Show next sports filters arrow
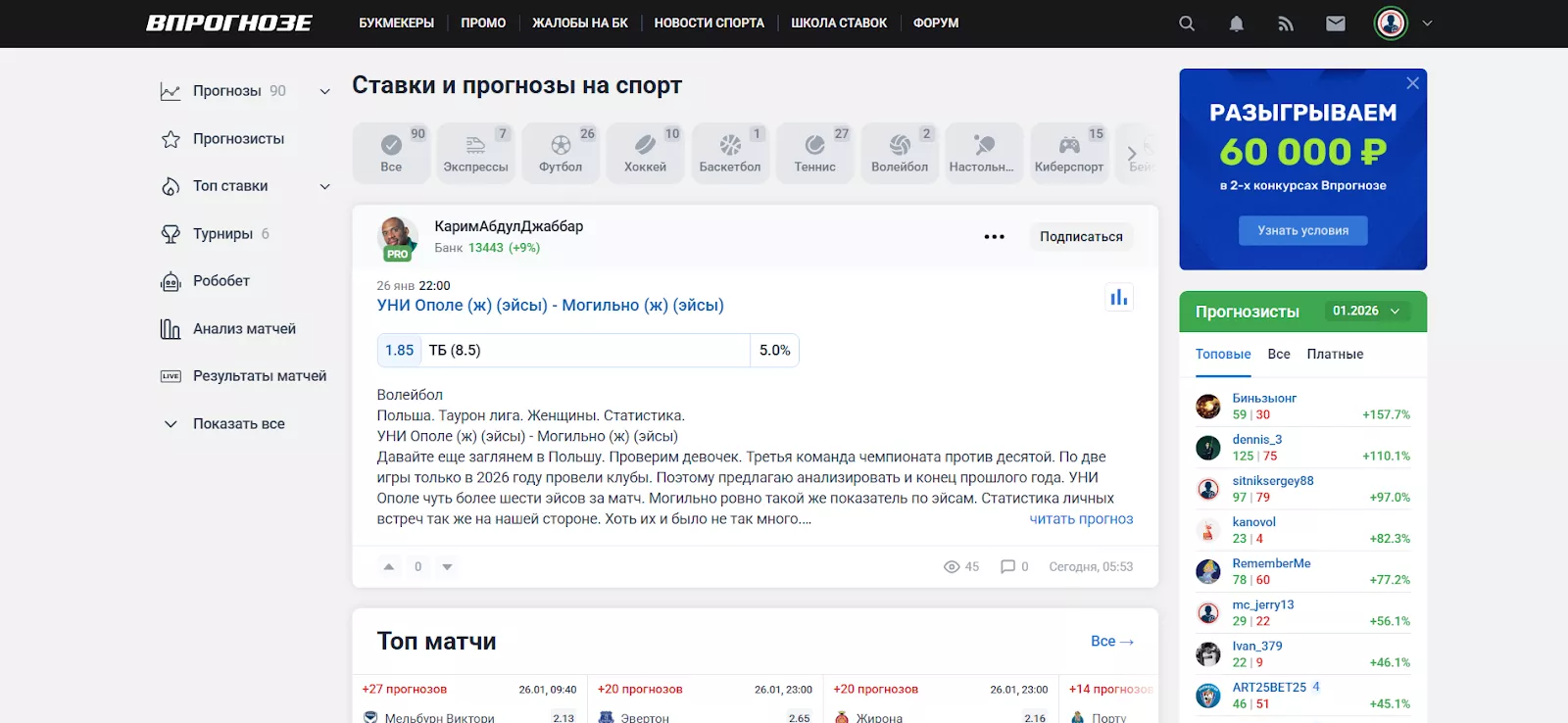This screenshot has width=1568, height=723. [1132, 154]
